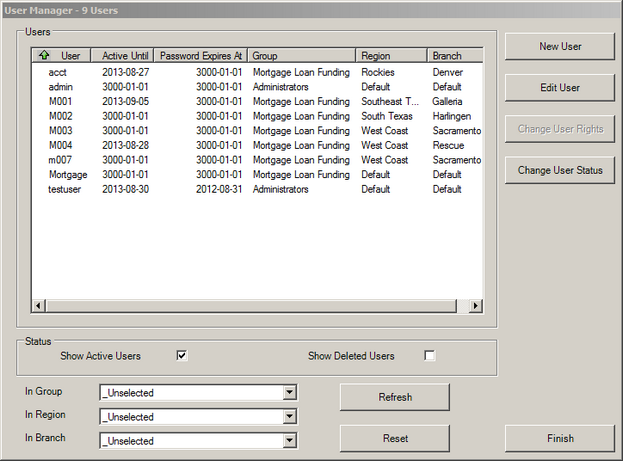Viewport: 623px width, 461px height.
Task: Click the left arrow of horizontal scrollbar
Action: (39, 306)
